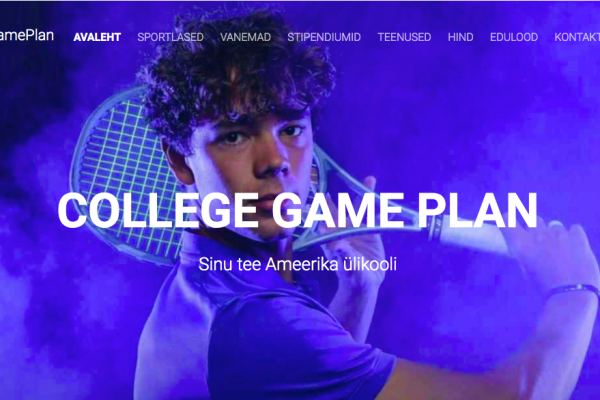The width and height of the screenshot is (600, 400).
Task: Go to the SPORTLASED menu item
Action: point(170,37)
